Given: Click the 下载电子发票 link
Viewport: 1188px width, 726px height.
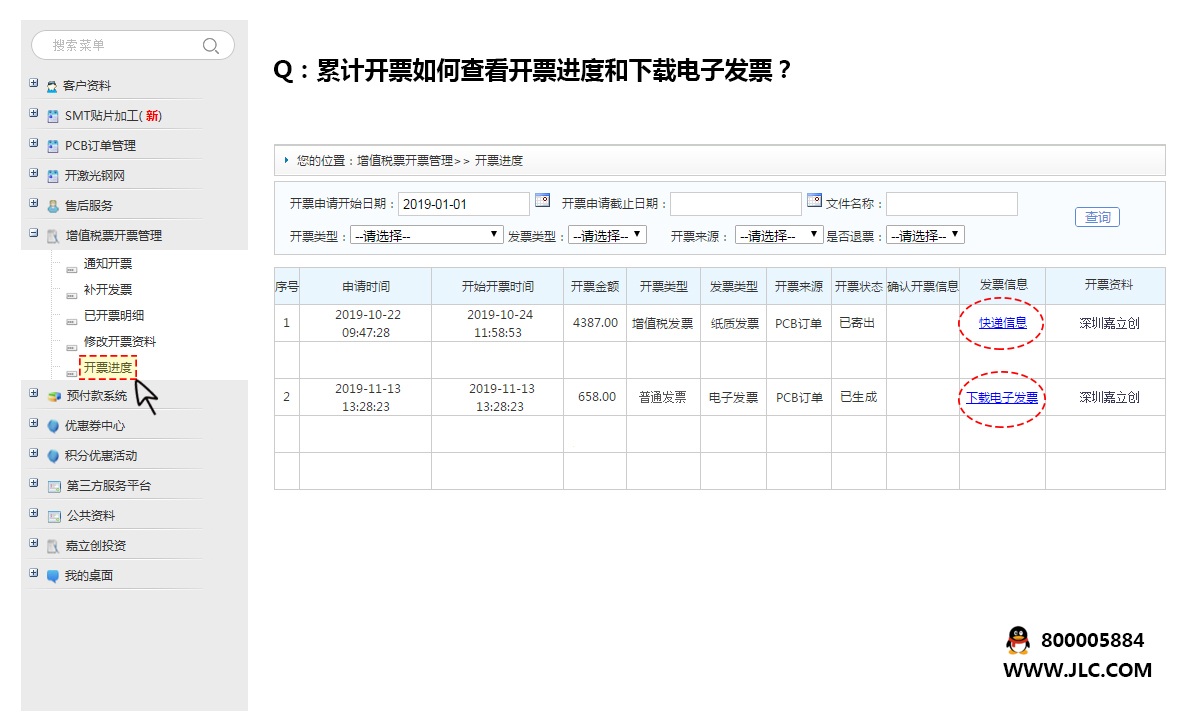Looking at the screenshot, I should (x=1001, y=397).
